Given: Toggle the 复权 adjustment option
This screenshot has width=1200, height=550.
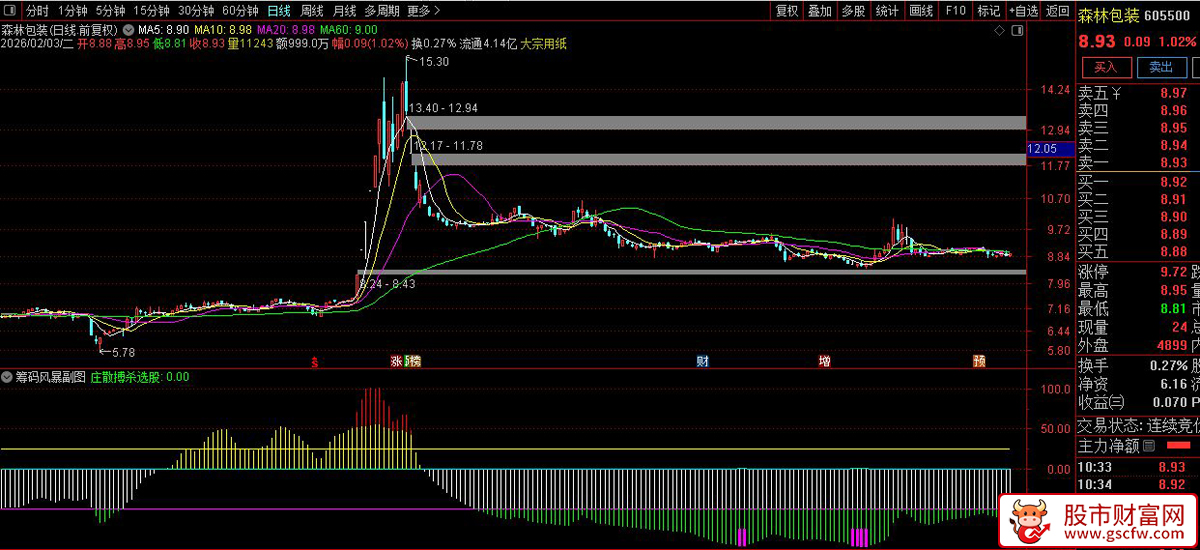Looking at the screenshot, I should (x=787, y=11).
